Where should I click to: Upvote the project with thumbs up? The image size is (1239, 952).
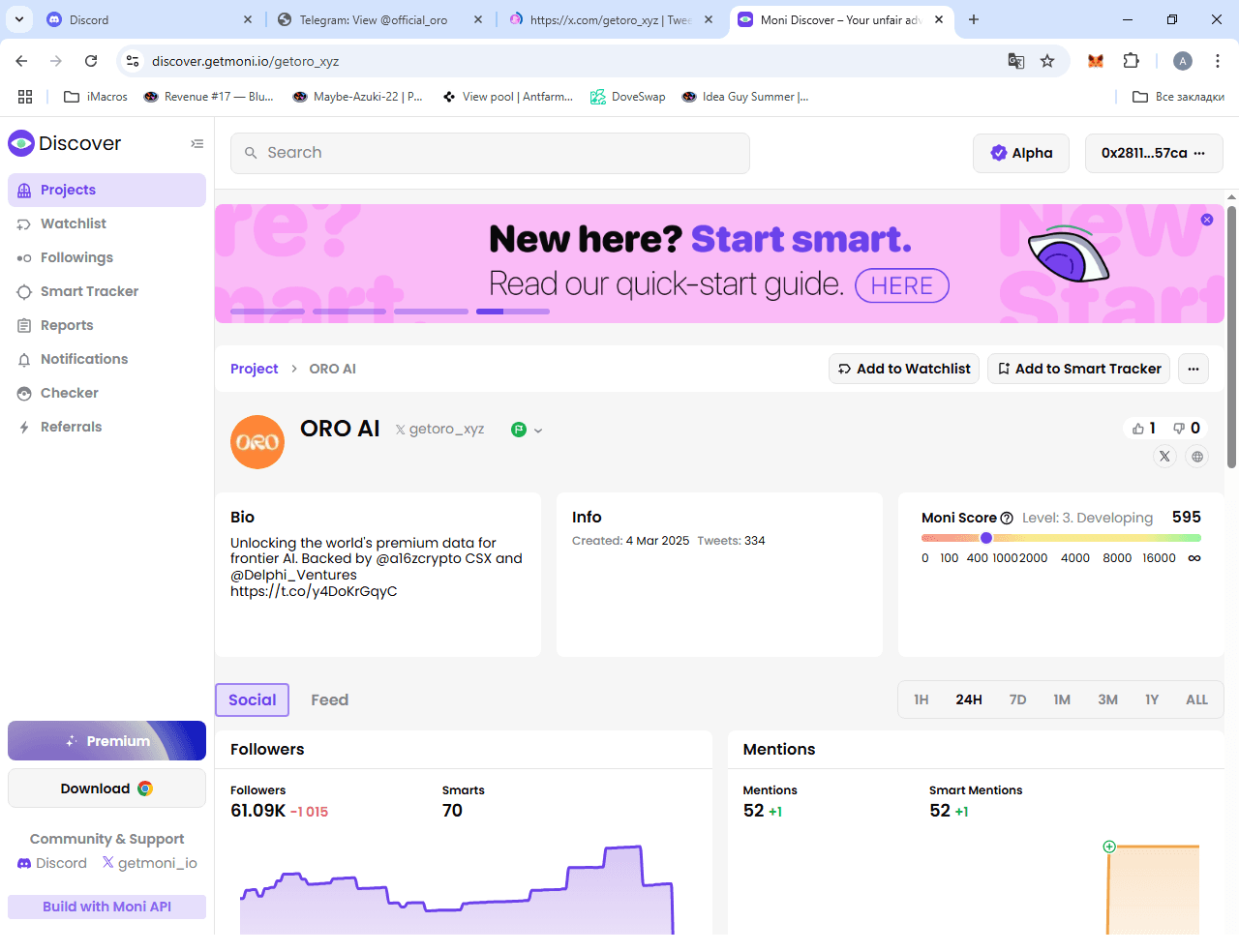(x=1144, y=428)
